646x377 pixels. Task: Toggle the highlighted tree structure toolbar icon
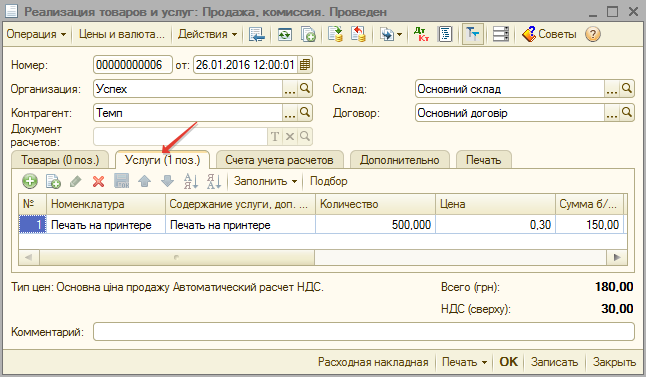point(473,34)
